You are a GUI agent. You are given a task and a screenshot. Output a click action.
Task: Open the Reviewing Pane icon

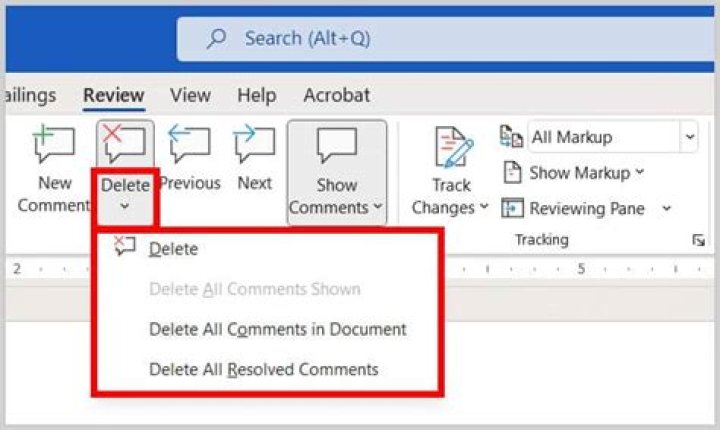[x=513, y=209]
